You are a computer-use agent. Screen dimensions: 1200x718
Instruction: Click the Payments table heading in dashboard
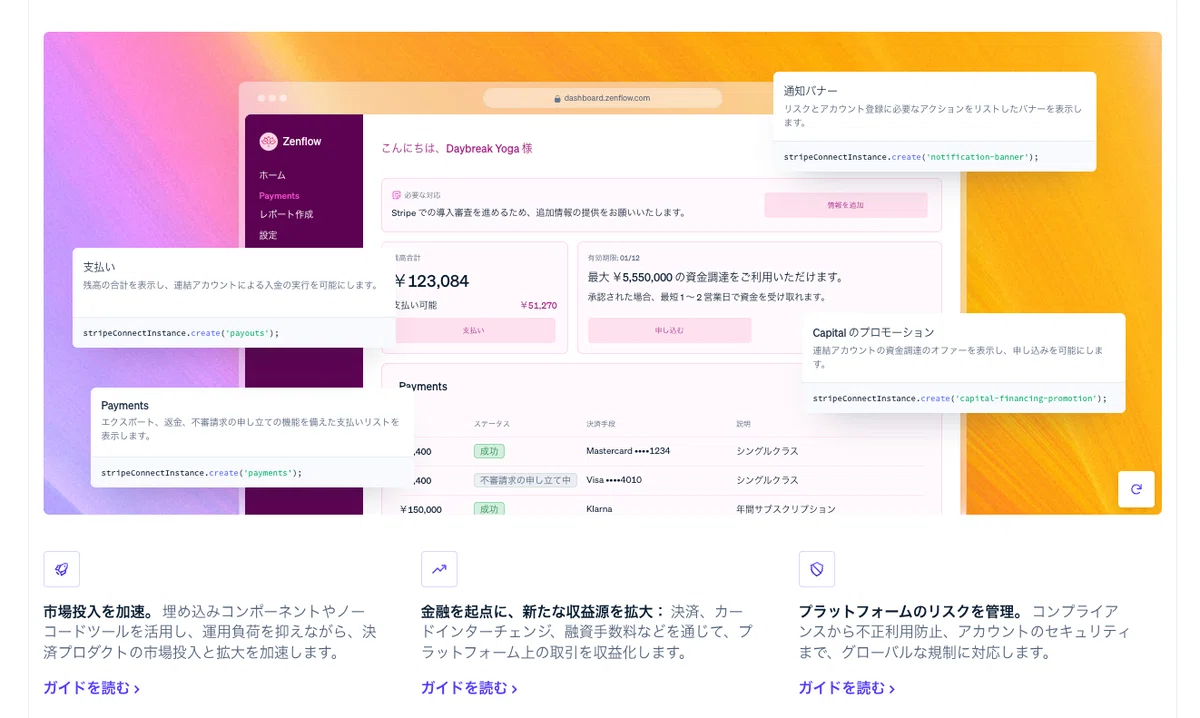(x=423, y=386)
